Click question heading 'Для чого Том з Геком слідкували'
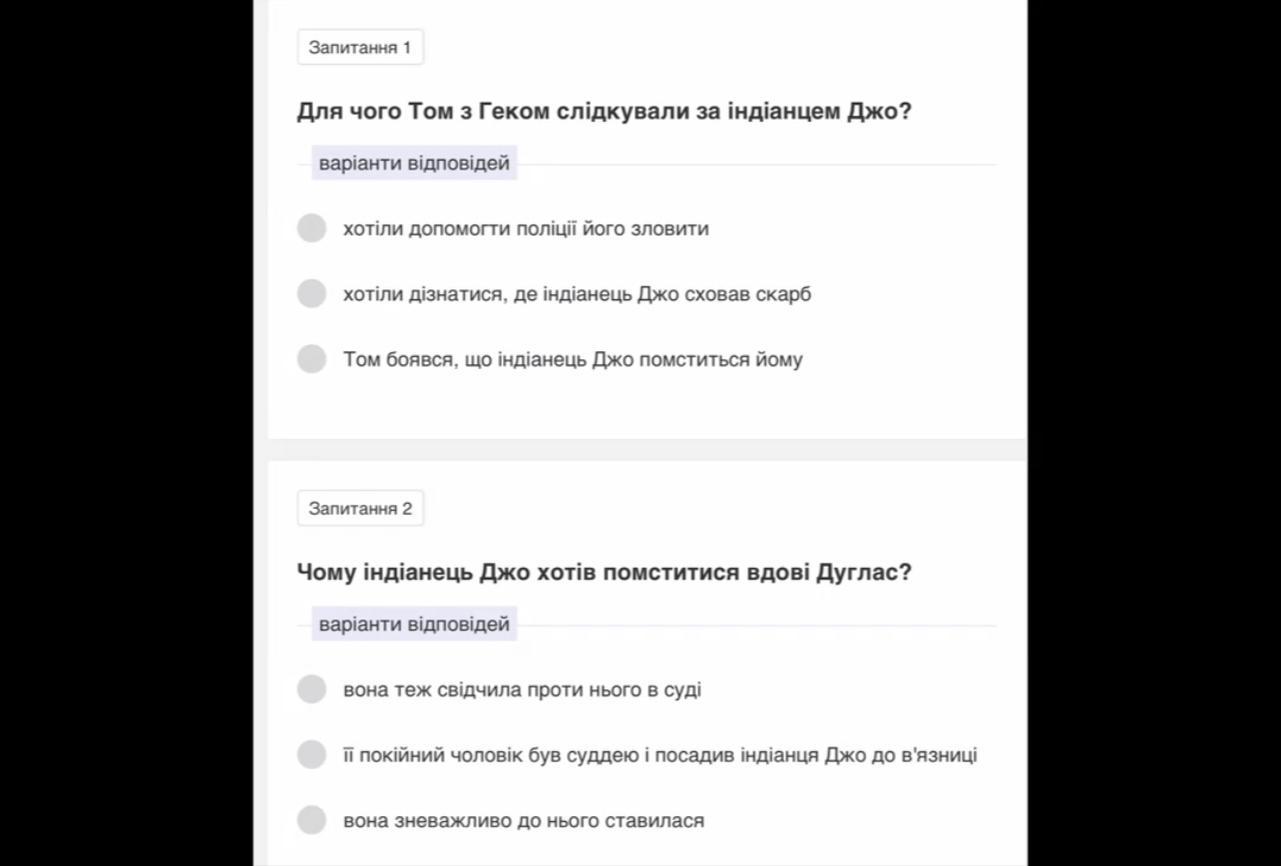1281x866 pixels. click(604, 111)
